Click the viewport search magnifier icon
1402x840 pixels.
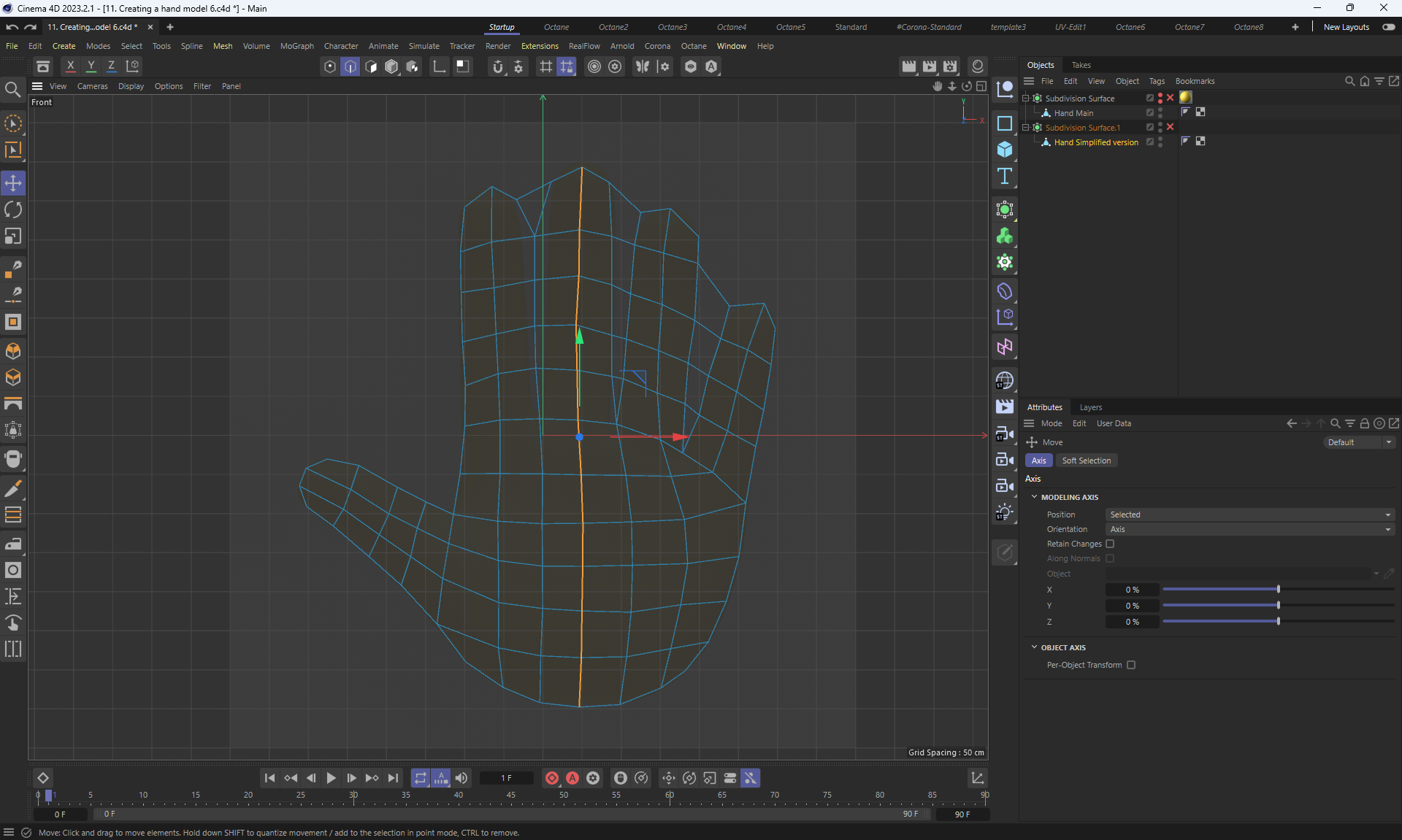pos(12,90)
